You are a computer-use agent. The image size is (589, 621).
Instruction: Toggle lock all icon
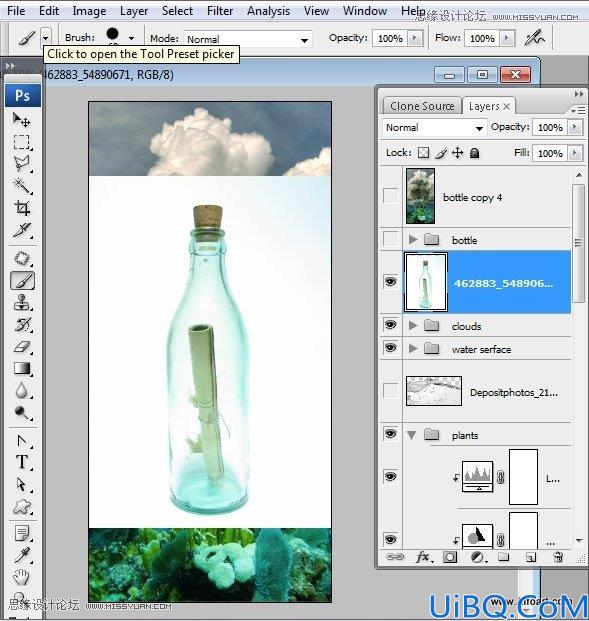pyautogui.click(x=475, y=153)
